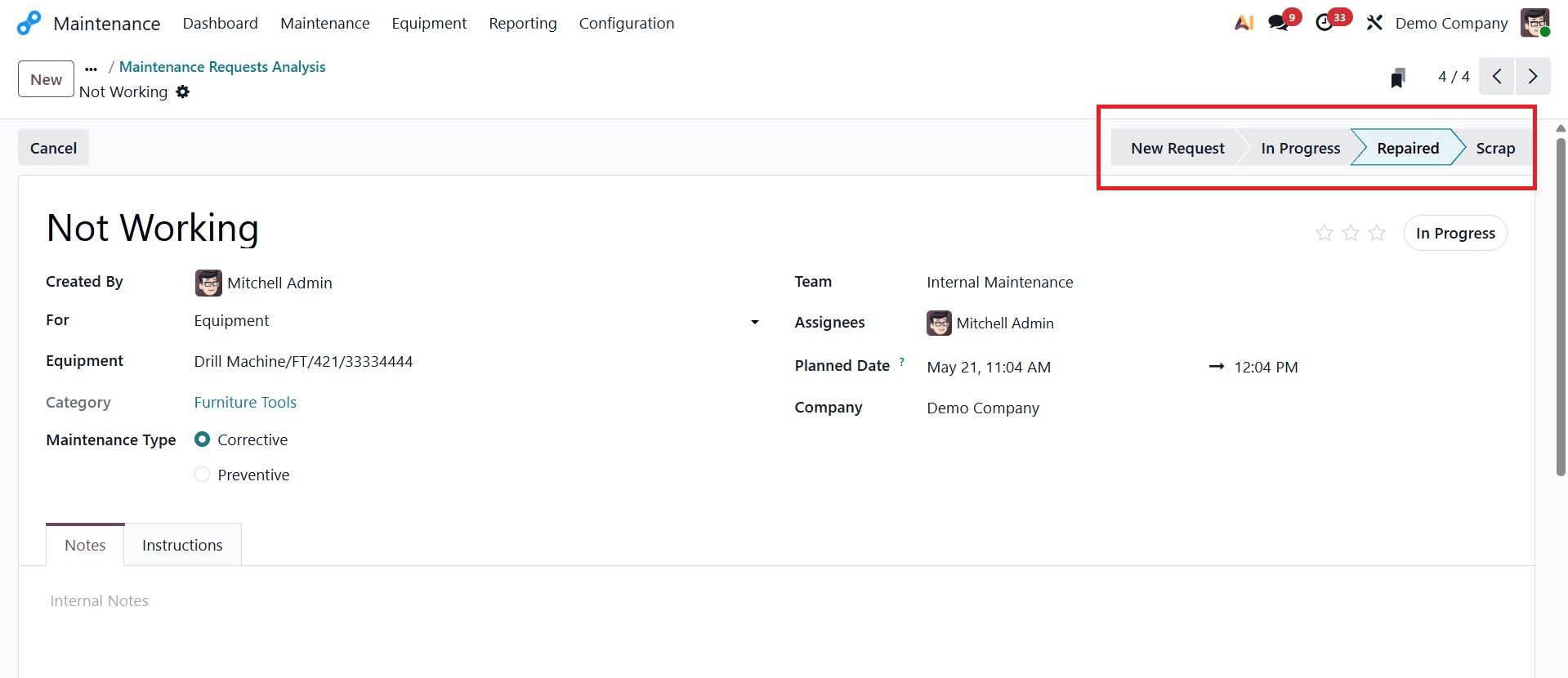
Task: Select Preventive maintenance type
Action: pos(202,475)
